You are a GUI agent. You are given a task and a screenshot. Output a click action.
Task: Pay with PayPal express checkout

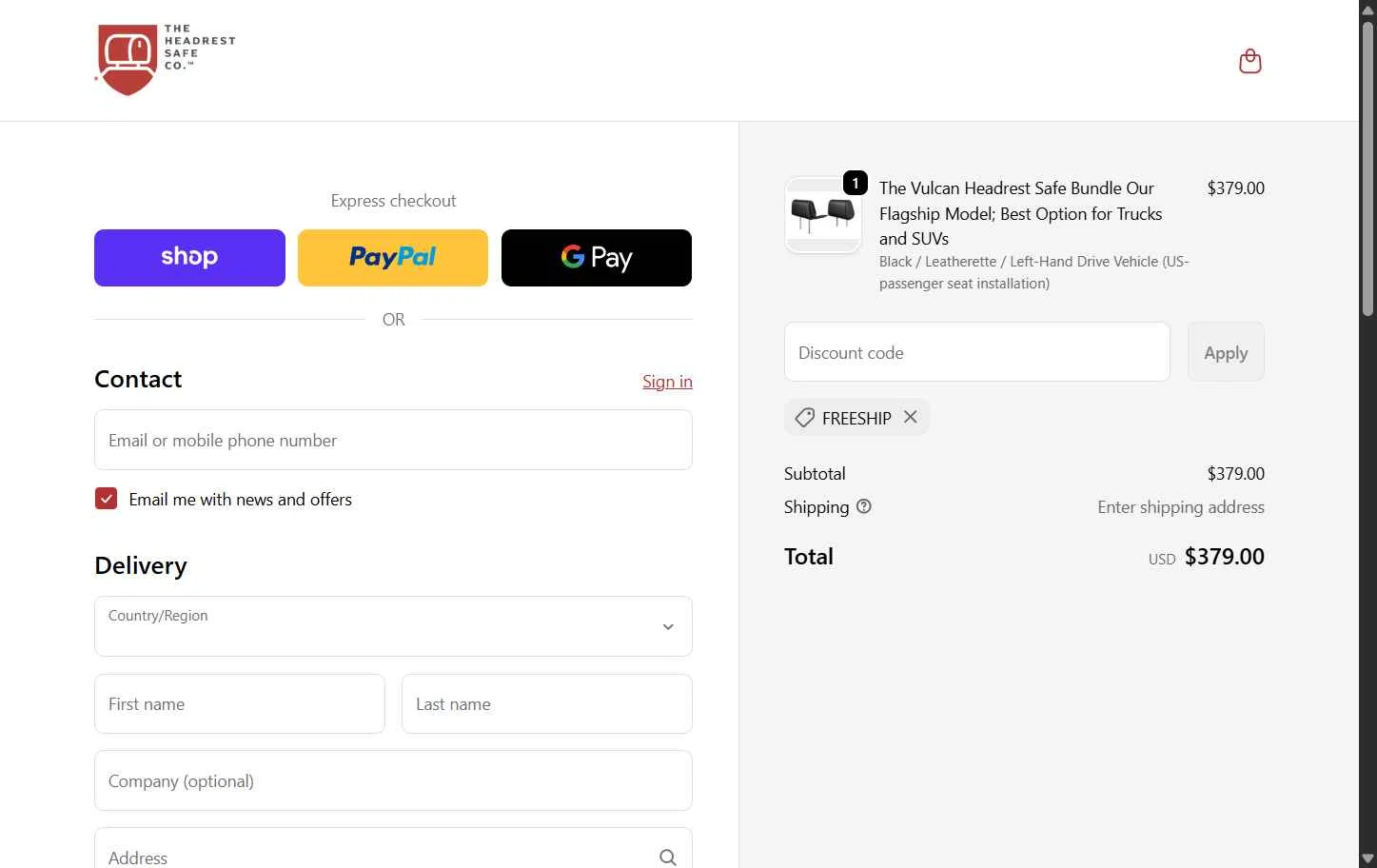393,258
